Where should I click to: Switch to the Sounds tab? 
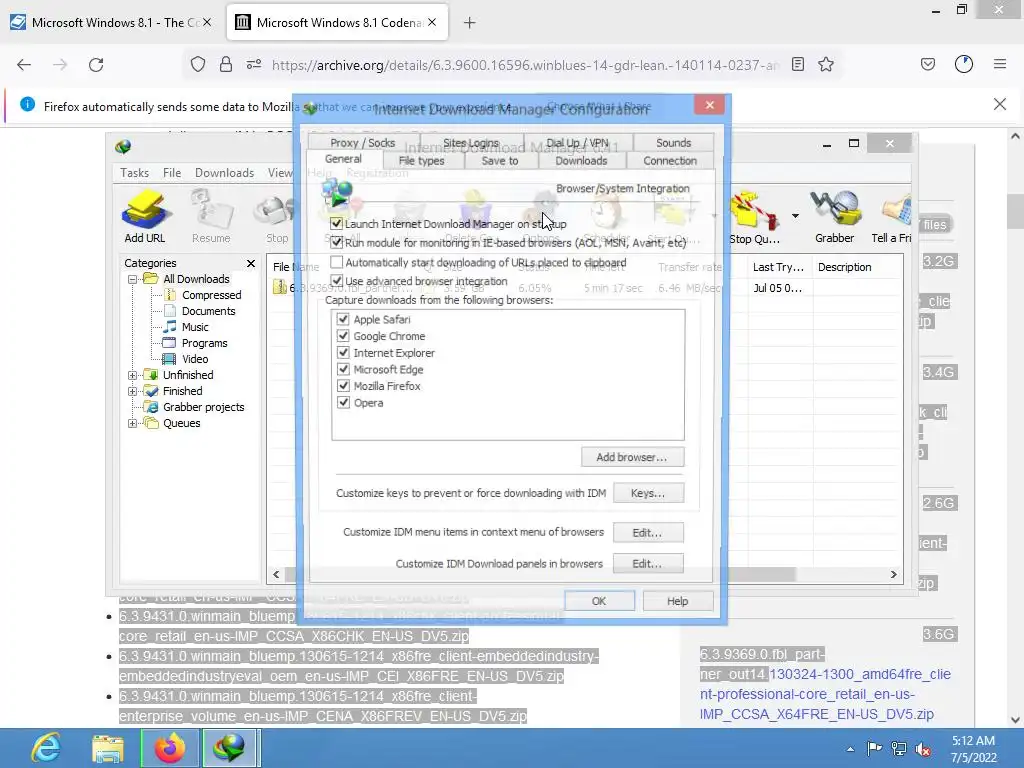tap(673, 142)
